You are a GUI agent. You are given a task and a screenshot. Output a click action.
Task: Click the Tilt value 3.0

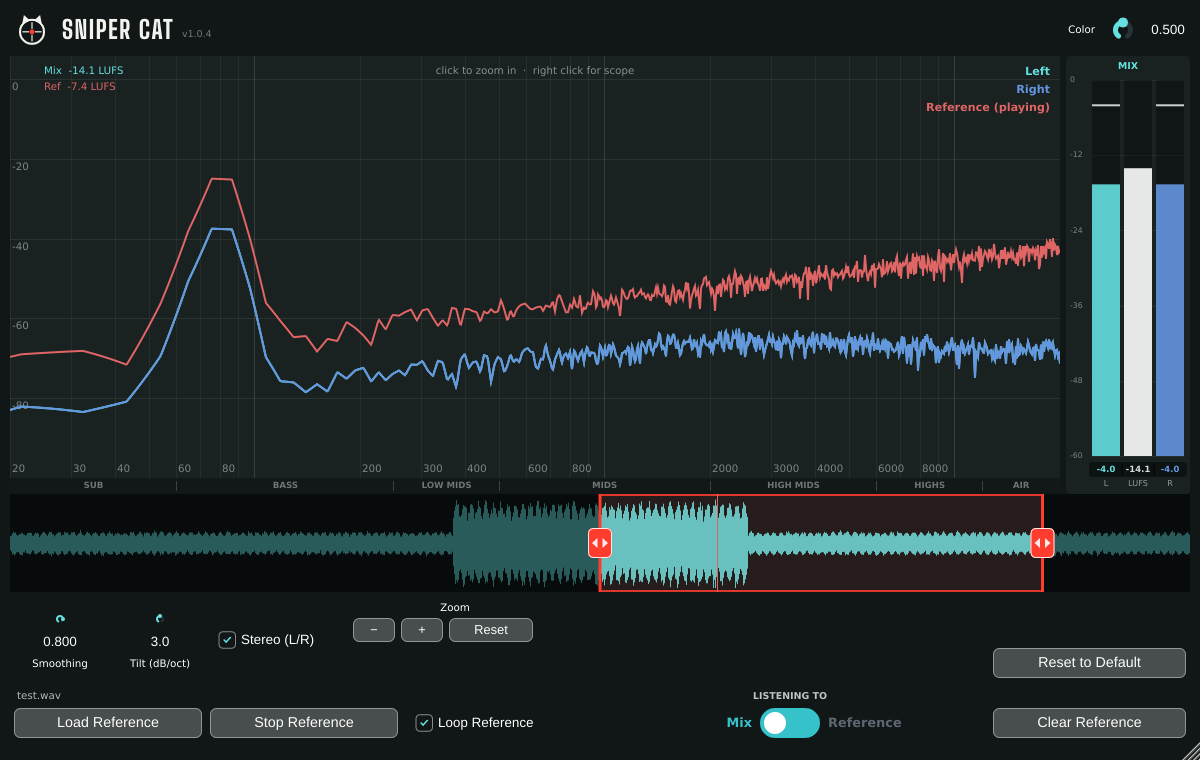[160, 642]
